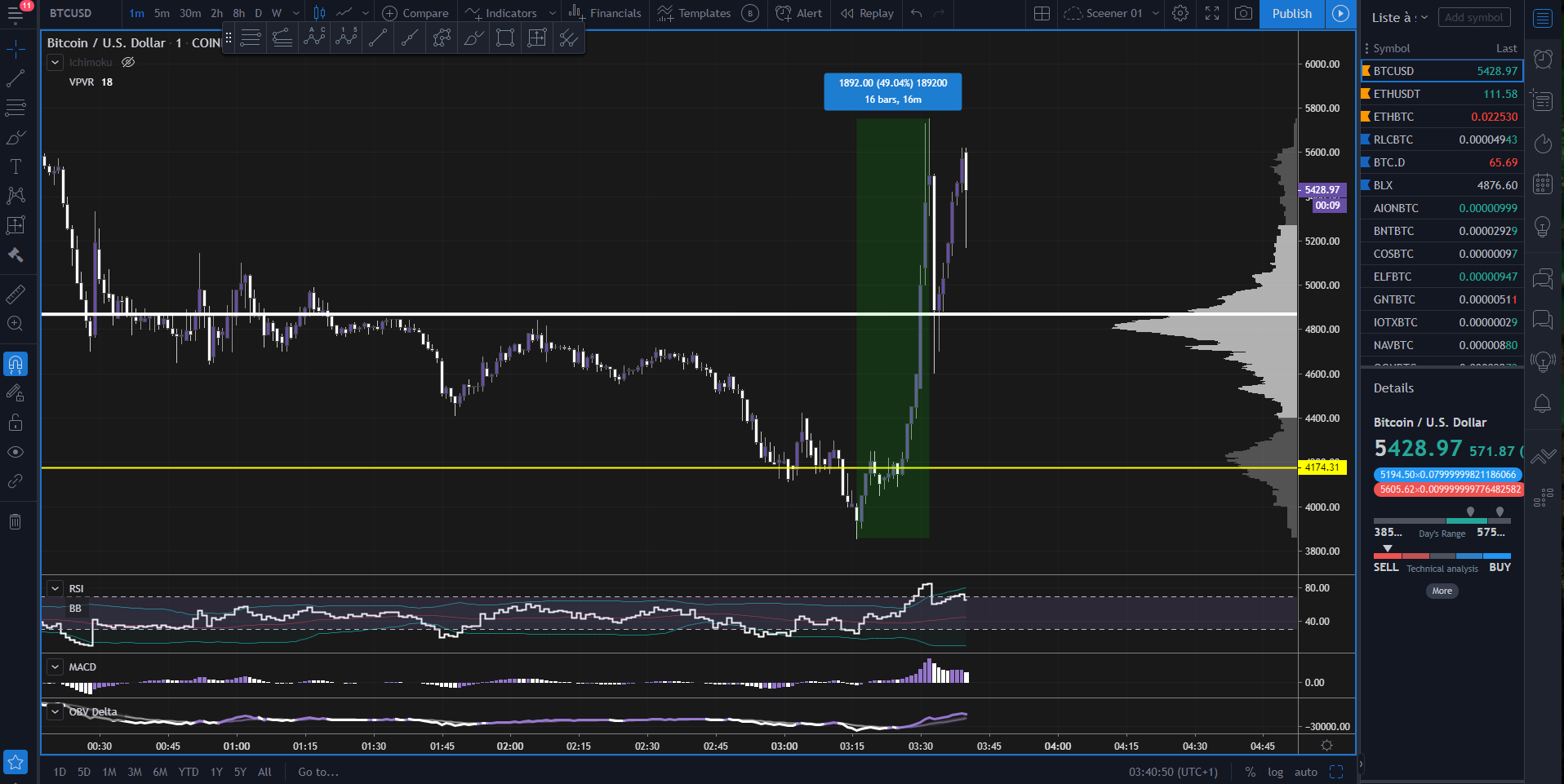Collapse the RSI indicator pane legend
The image size is (1564, 784).
pyautogui.click(x=55, y=588)
